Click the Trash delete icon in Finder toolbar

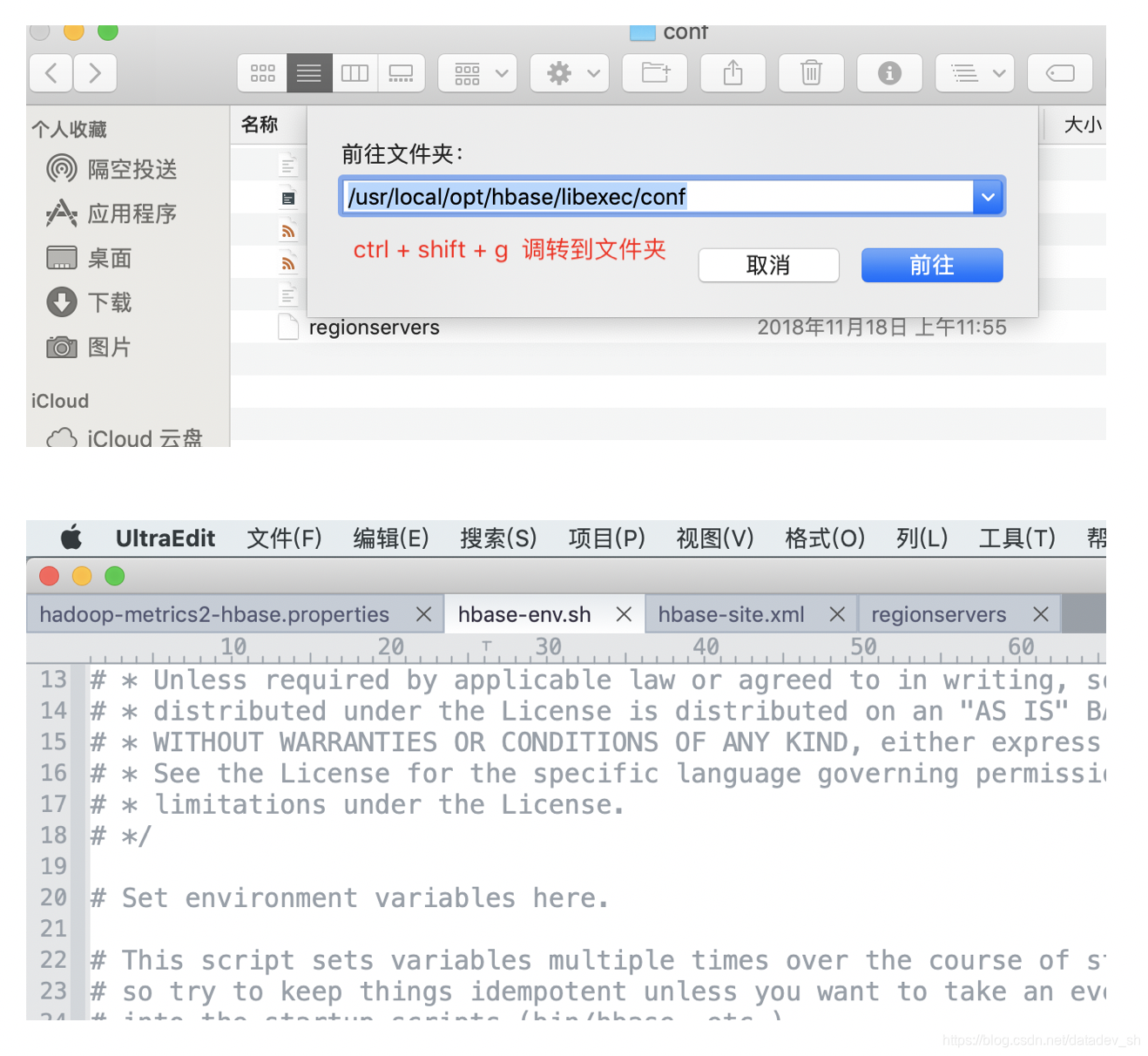(811, 73)
